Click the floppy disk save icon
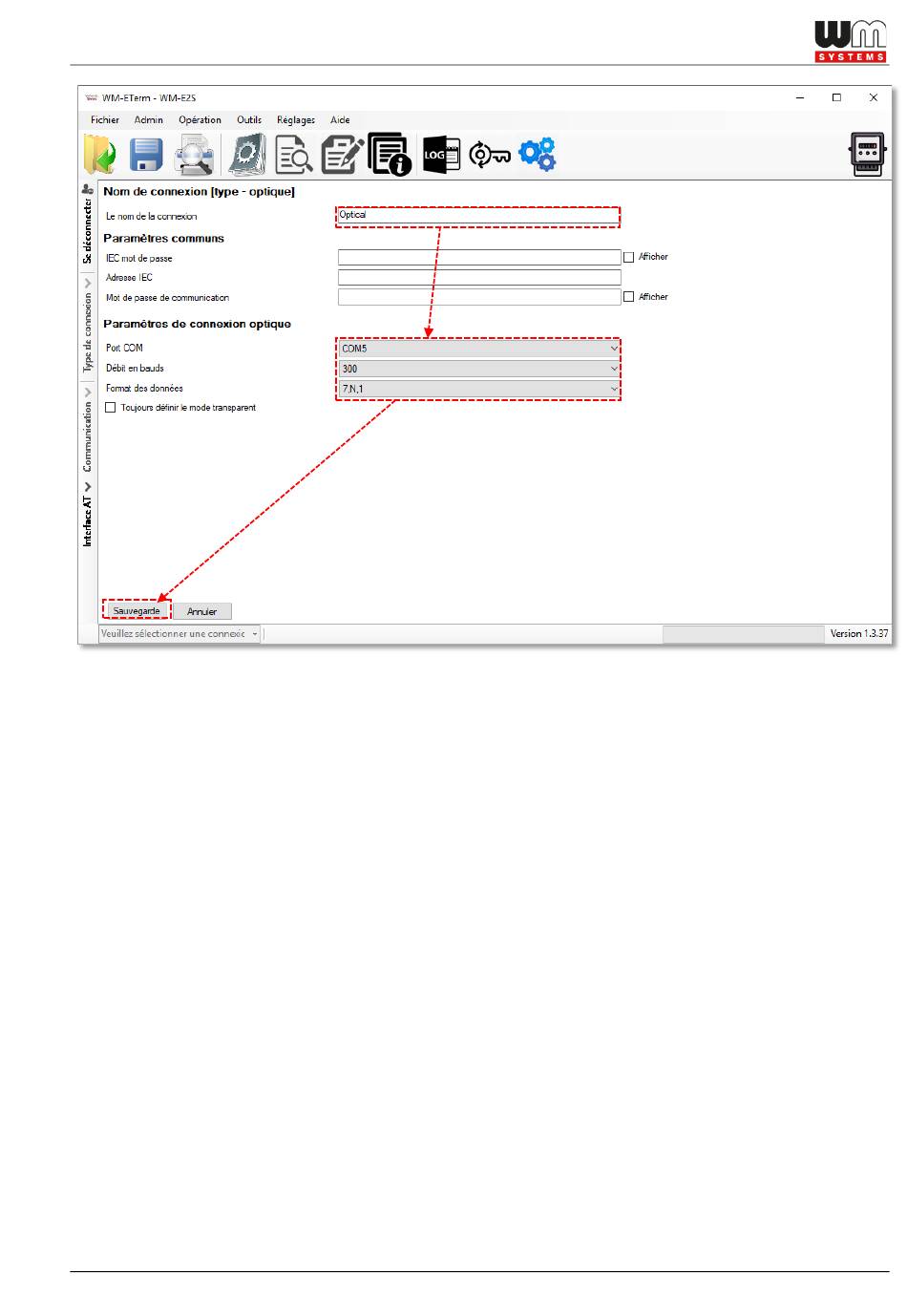 coord(146,154)
